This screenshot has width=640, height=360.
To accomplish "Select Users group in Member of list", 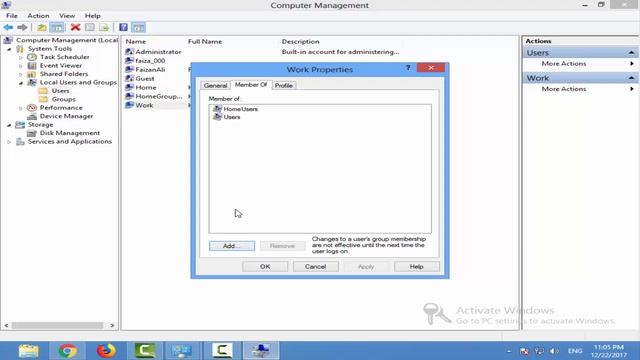I will point(227,117).
